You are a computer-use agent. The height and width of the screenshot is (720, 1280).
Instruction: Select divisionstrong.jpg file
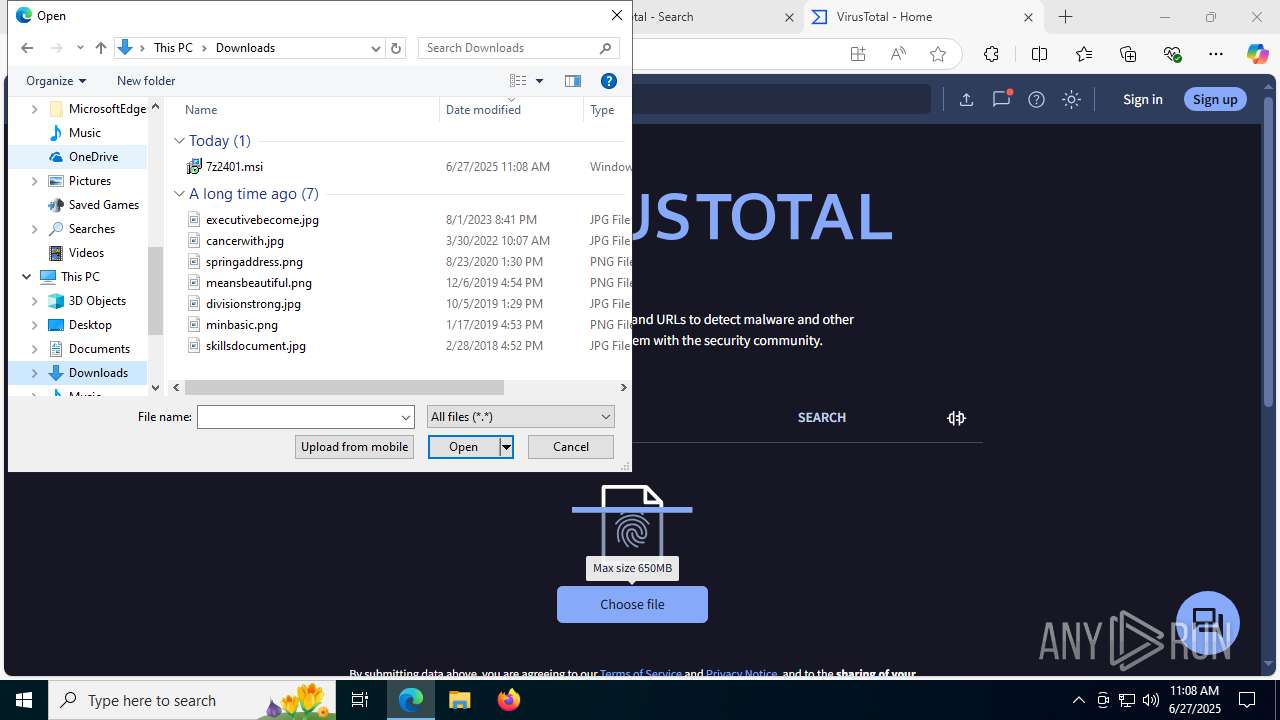pos(253,304)
